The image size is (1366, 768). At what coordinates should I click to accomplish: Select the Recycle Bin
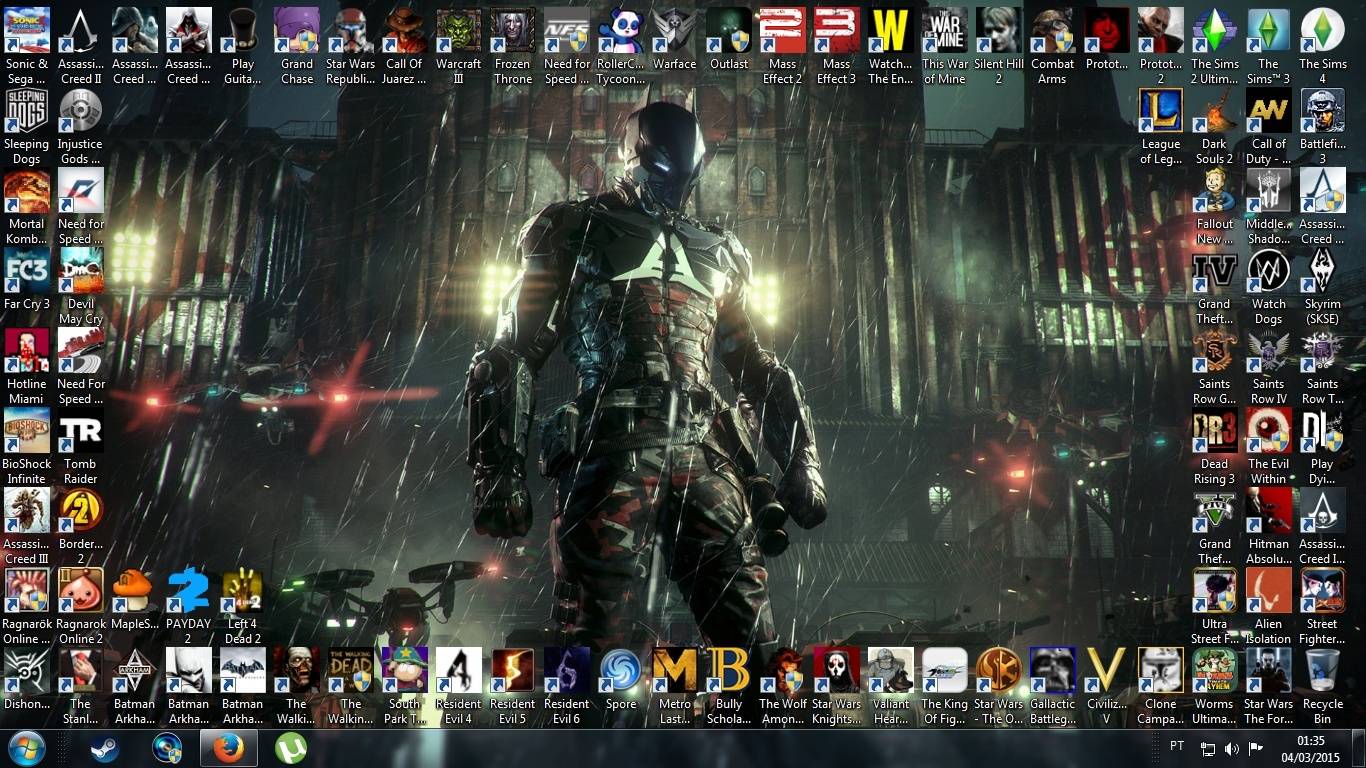(x=1323, y=670)
